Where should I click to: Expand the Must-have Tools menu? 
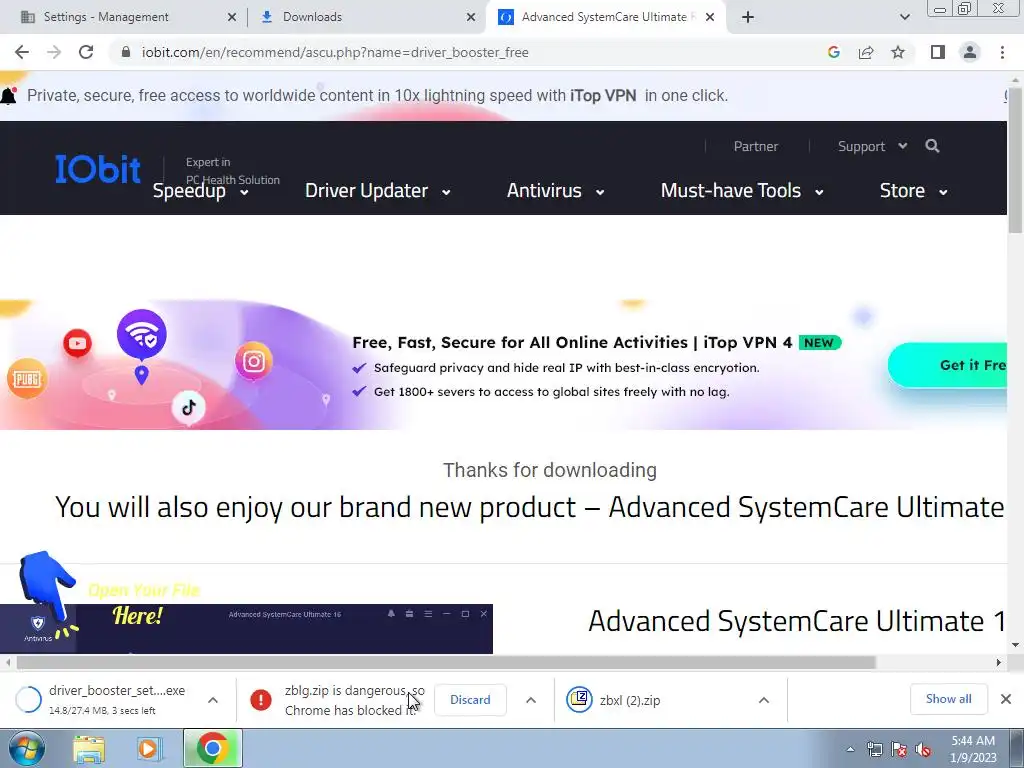[742, 191]
